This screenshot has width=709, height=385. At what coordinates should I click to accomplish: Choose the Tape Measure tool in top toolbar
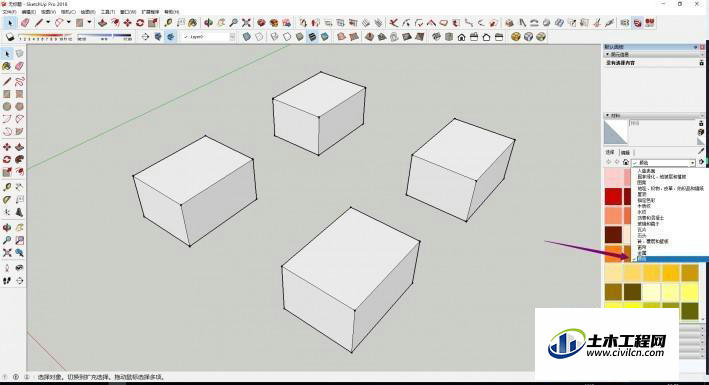[168, 23]
